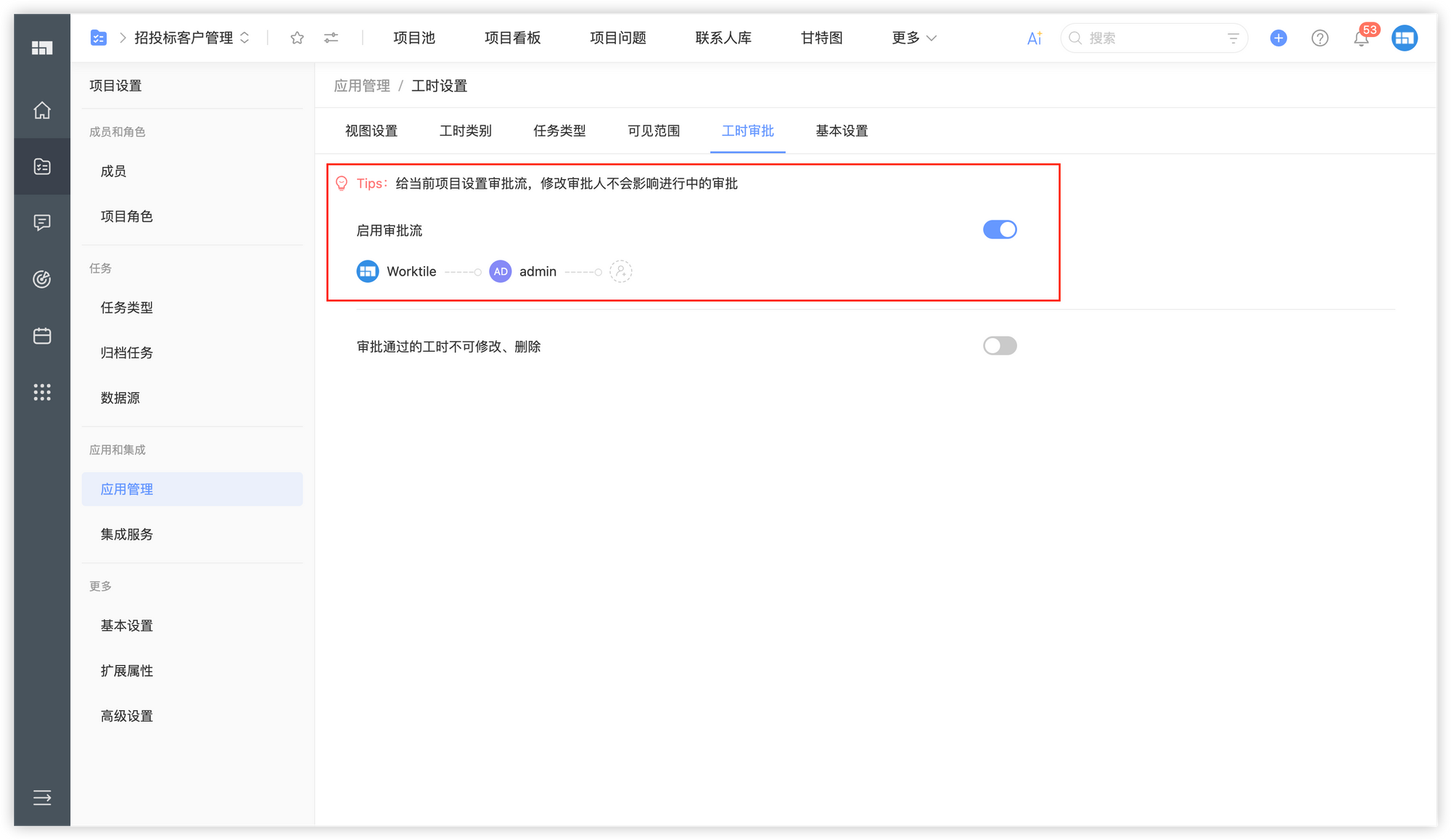Expand the 更多 menu in top navigation

coord(913,38)
